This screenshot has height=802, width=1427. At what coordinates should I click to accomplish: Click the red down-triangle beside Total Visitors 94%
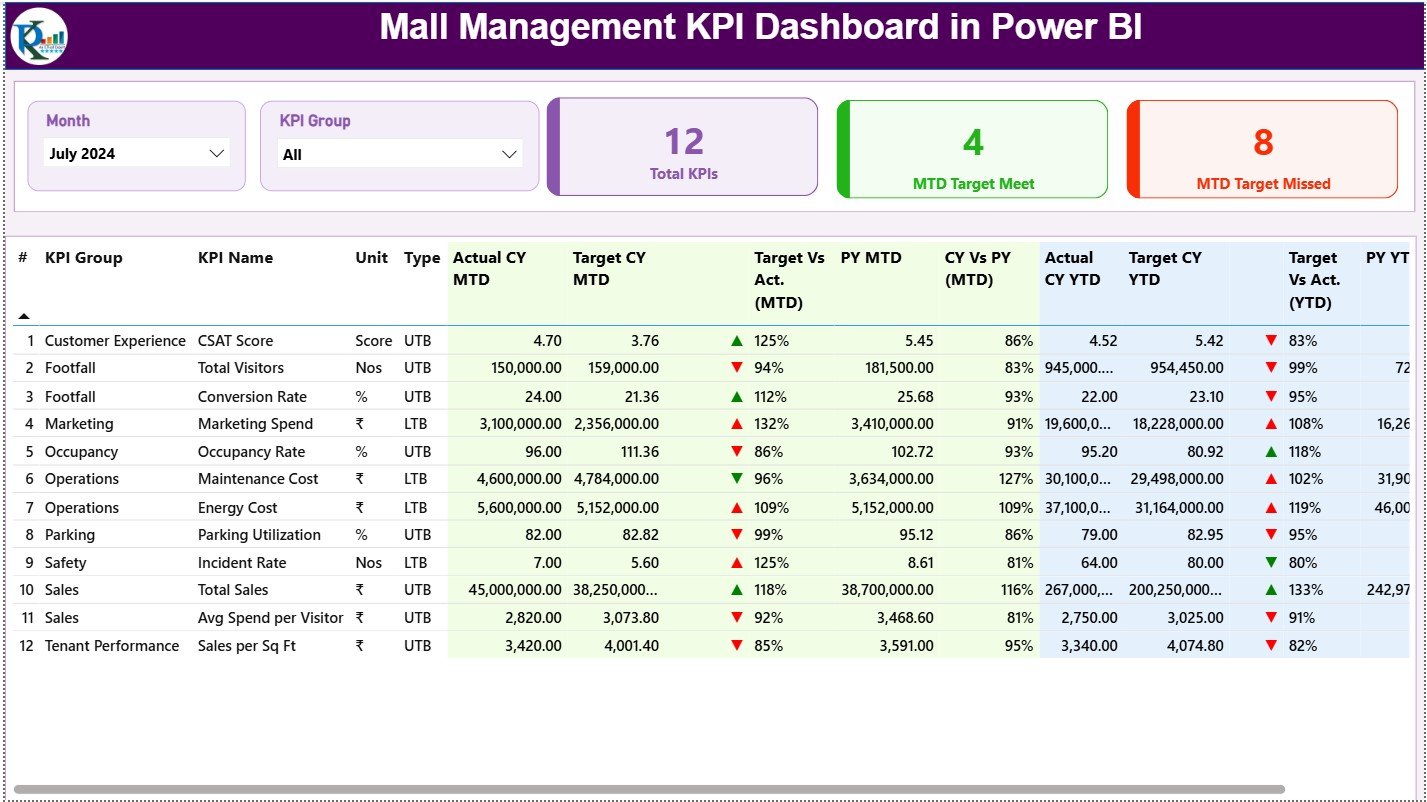737,368
